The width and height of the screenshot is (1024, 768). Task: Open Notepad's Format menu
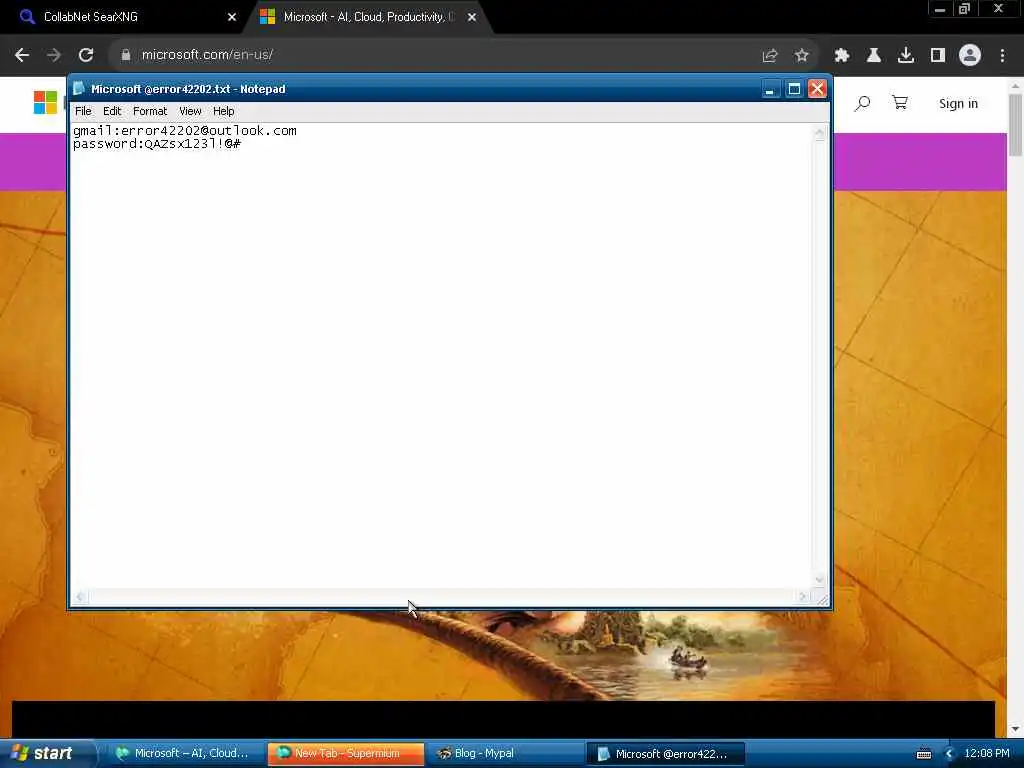tap(150, 111)
